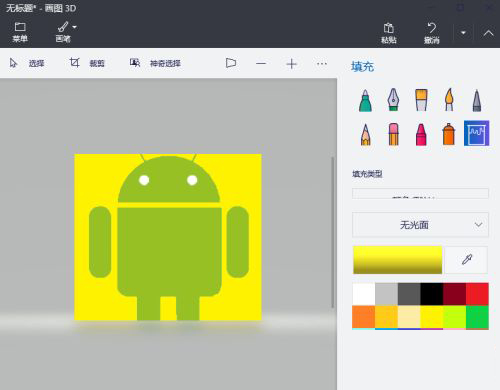Pick the bright red color swatch
The image size is (500, 390).
coord(477,294)
